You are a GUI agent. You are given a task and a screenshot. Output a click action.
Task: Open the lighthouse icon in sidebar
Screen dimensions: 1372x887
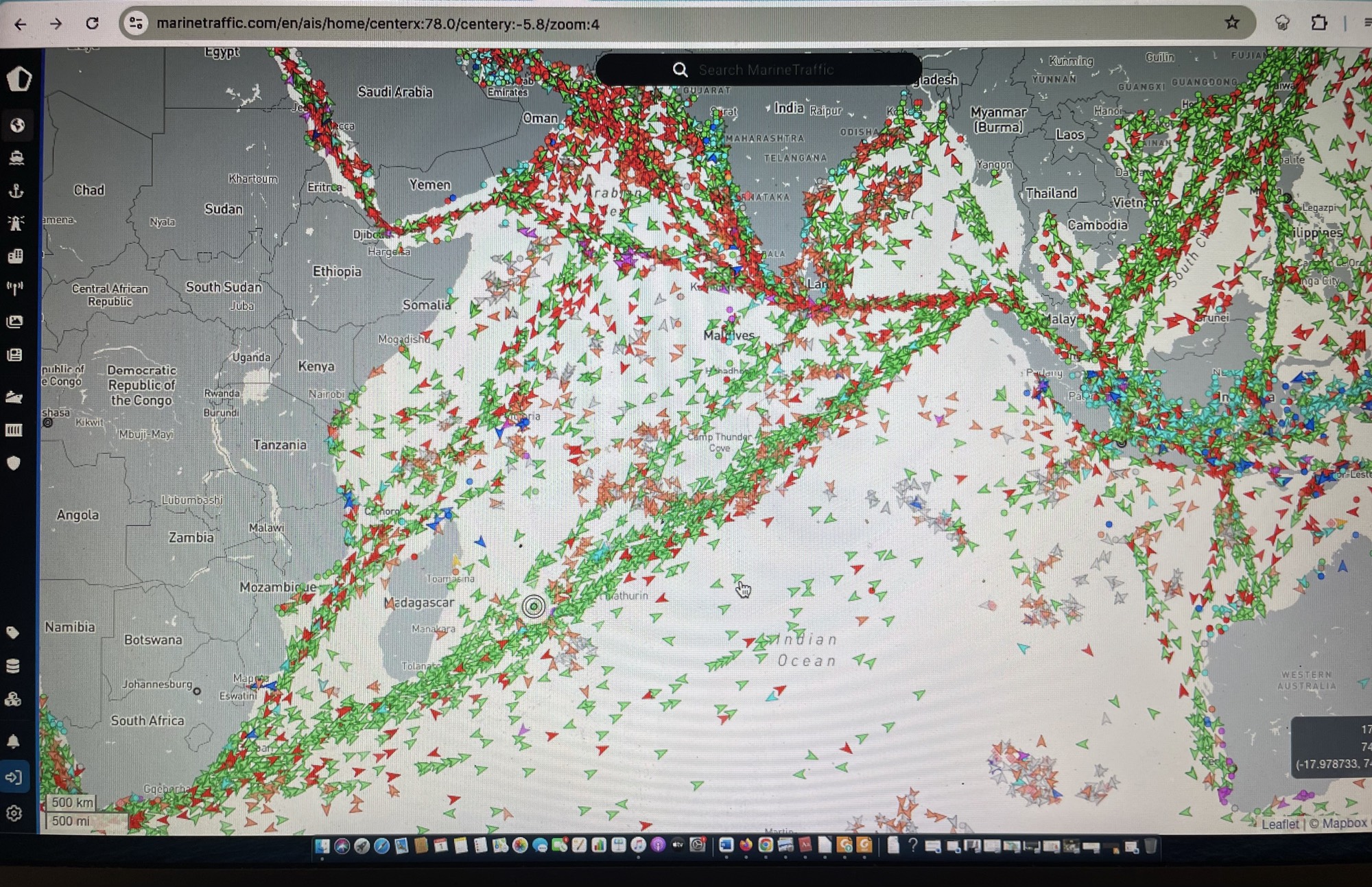(x=16, y=223)
